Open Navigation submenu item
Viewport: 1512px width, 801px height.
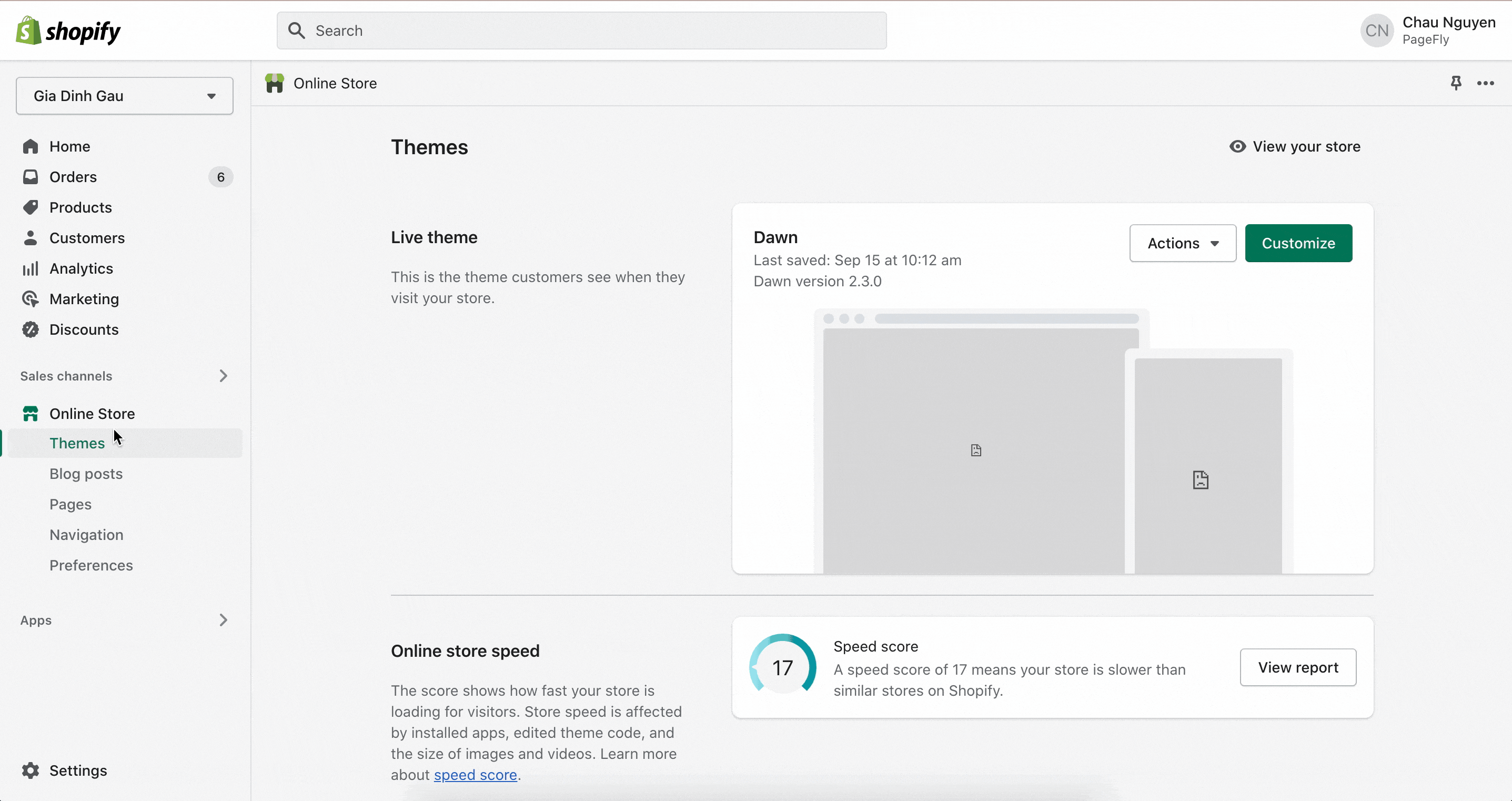coord(86,535)
